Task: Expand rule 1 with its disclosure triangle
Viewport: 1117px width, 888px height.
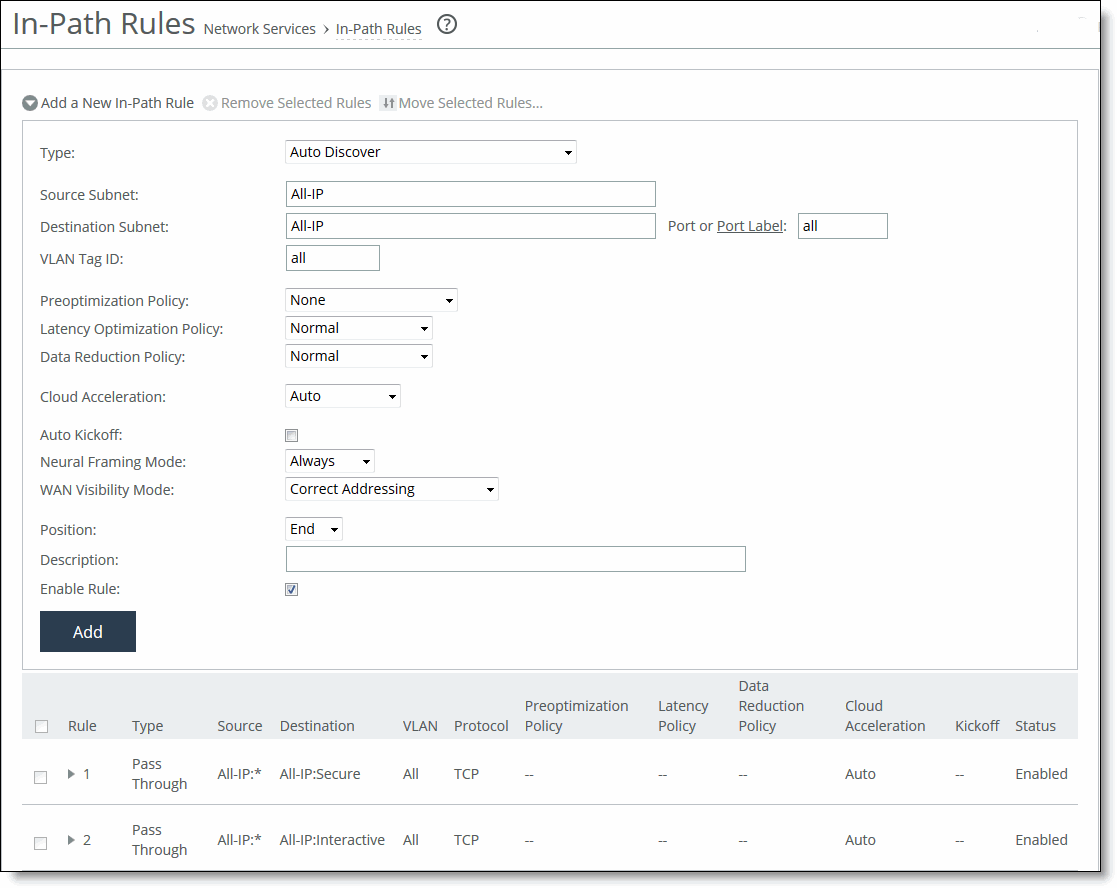Action: point(69,774)
